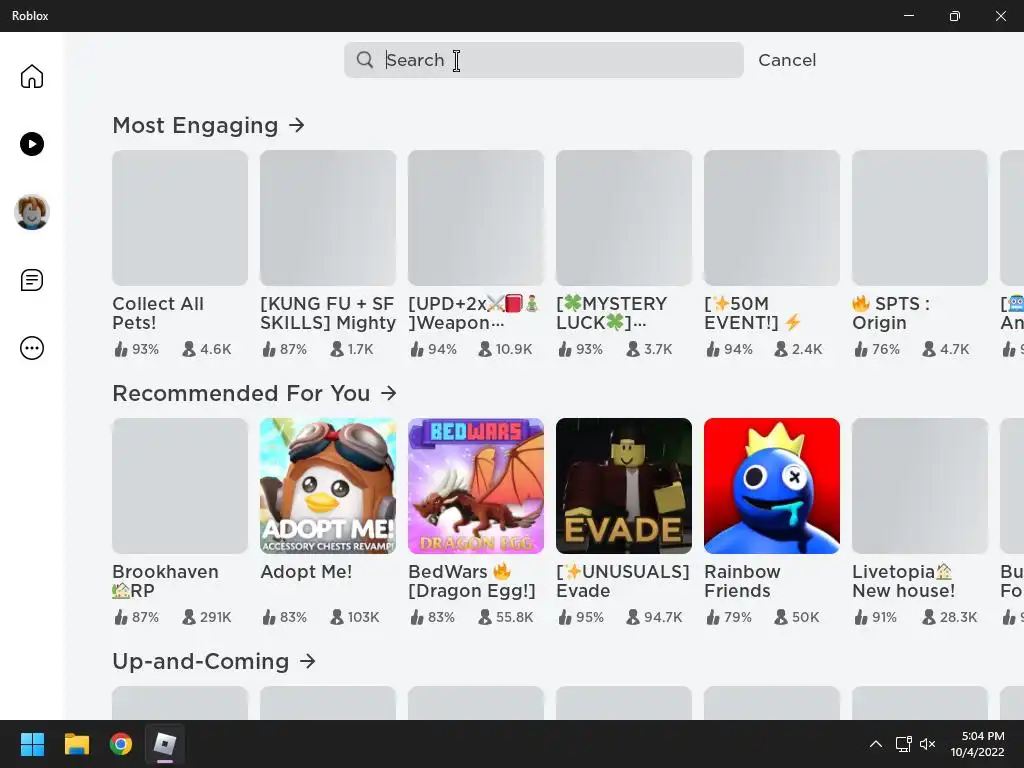1024x768 pixels.
Task: Open the Discover play icon in sidebar
Action: 31,144
